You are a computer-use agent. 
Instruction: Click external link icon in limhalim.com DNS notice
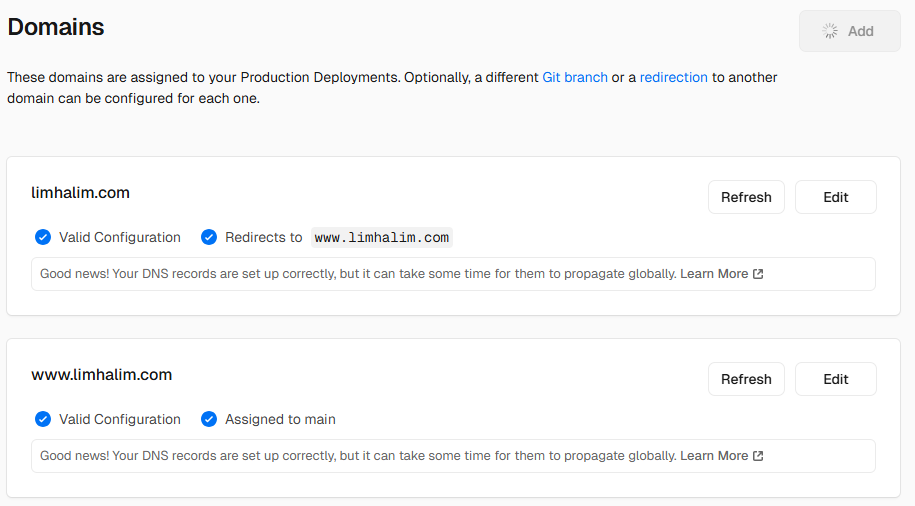click(x=758, y=274)
